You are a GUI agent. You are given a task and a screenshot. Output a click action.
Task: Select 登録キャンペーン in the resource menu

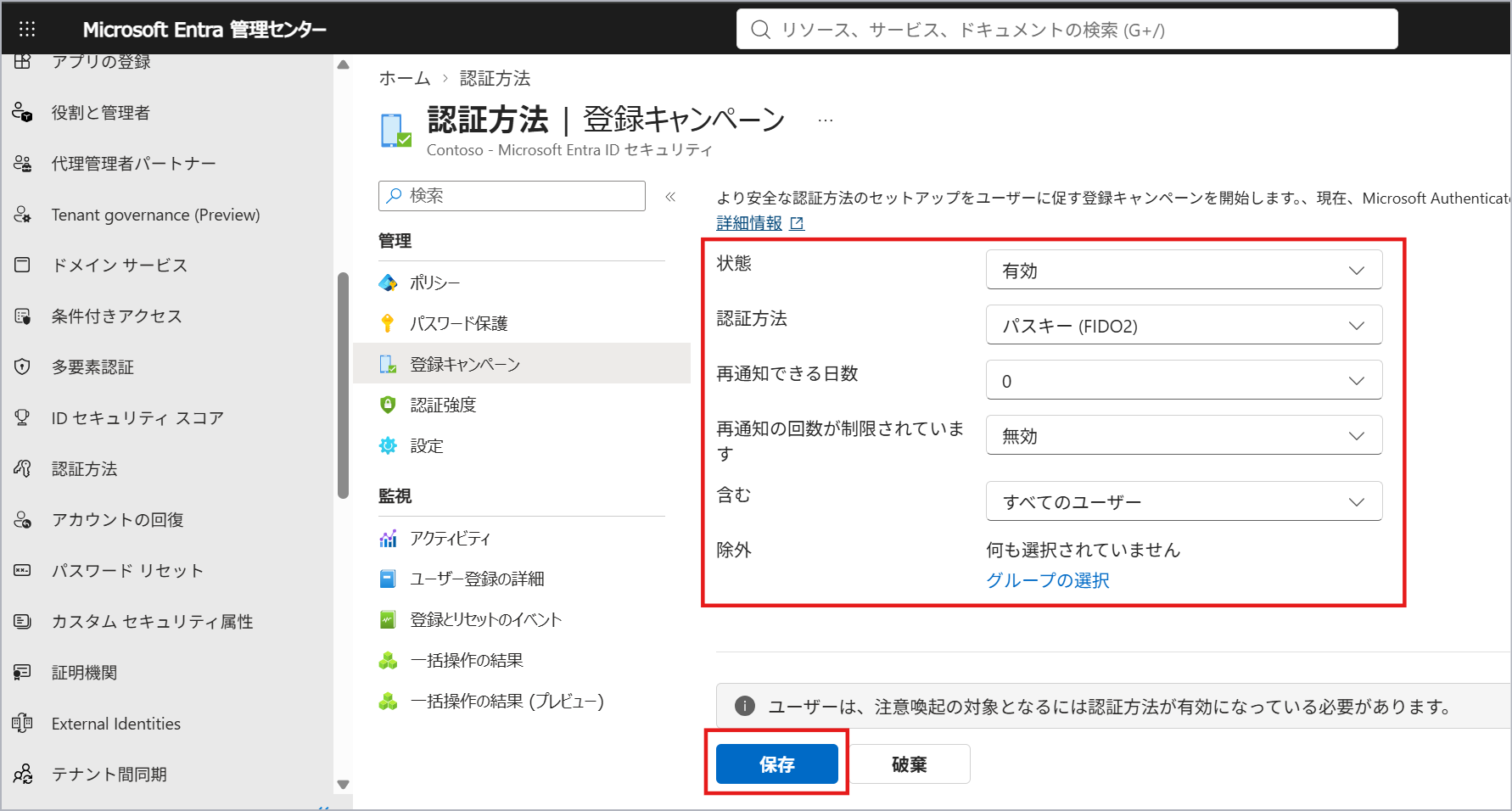[521, 364]
